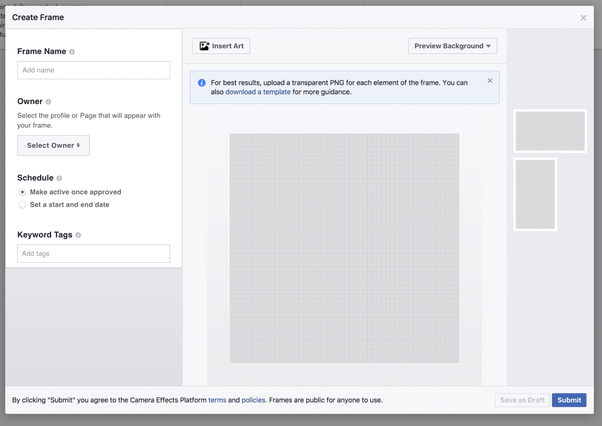Close the Create Frame dialog
Screen dimensions: 602x426
pyautogui.click(x=584, y=18)
